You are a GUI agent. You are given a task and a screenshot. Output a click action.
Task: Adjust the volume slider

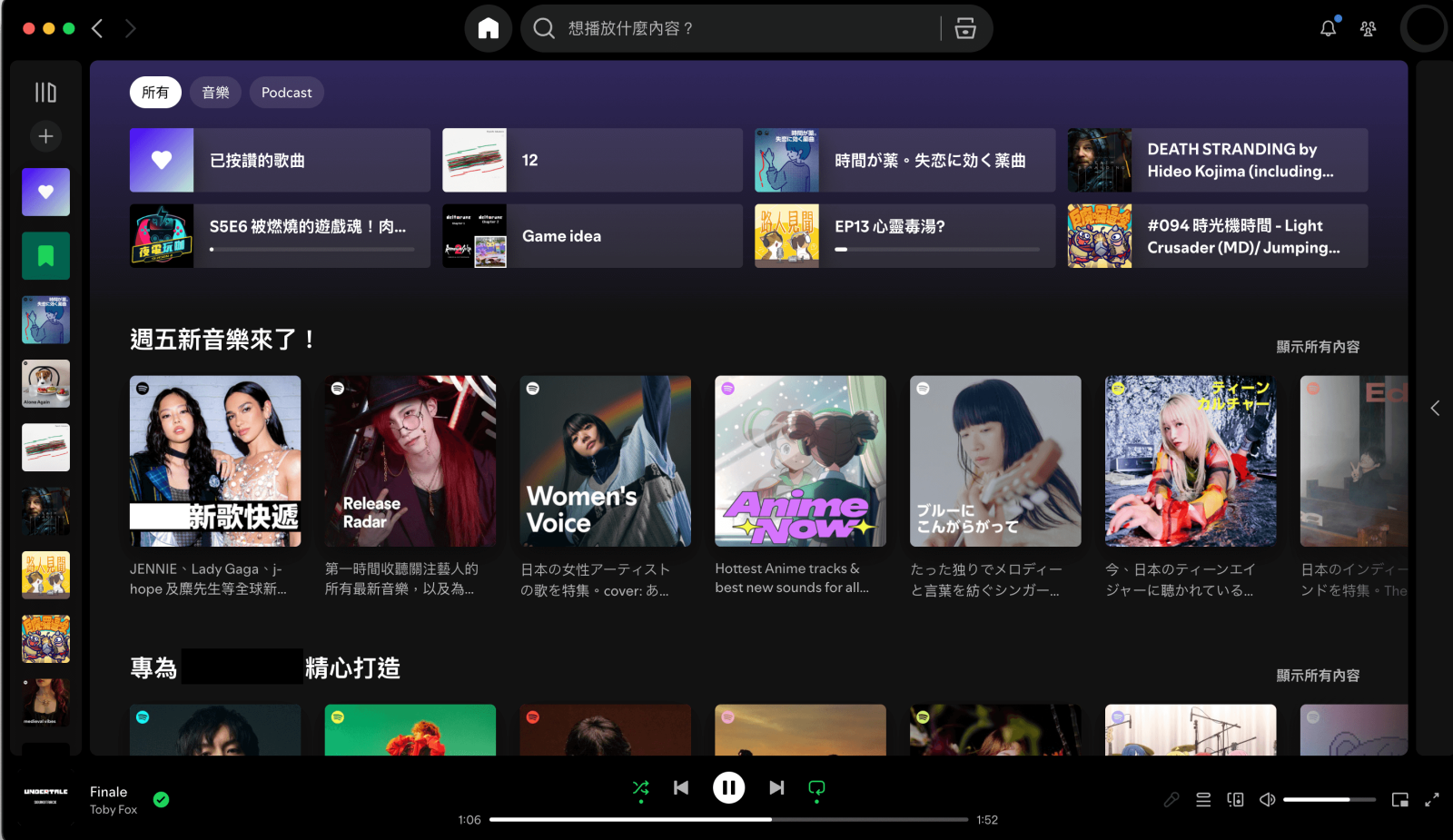[1329, 799]
